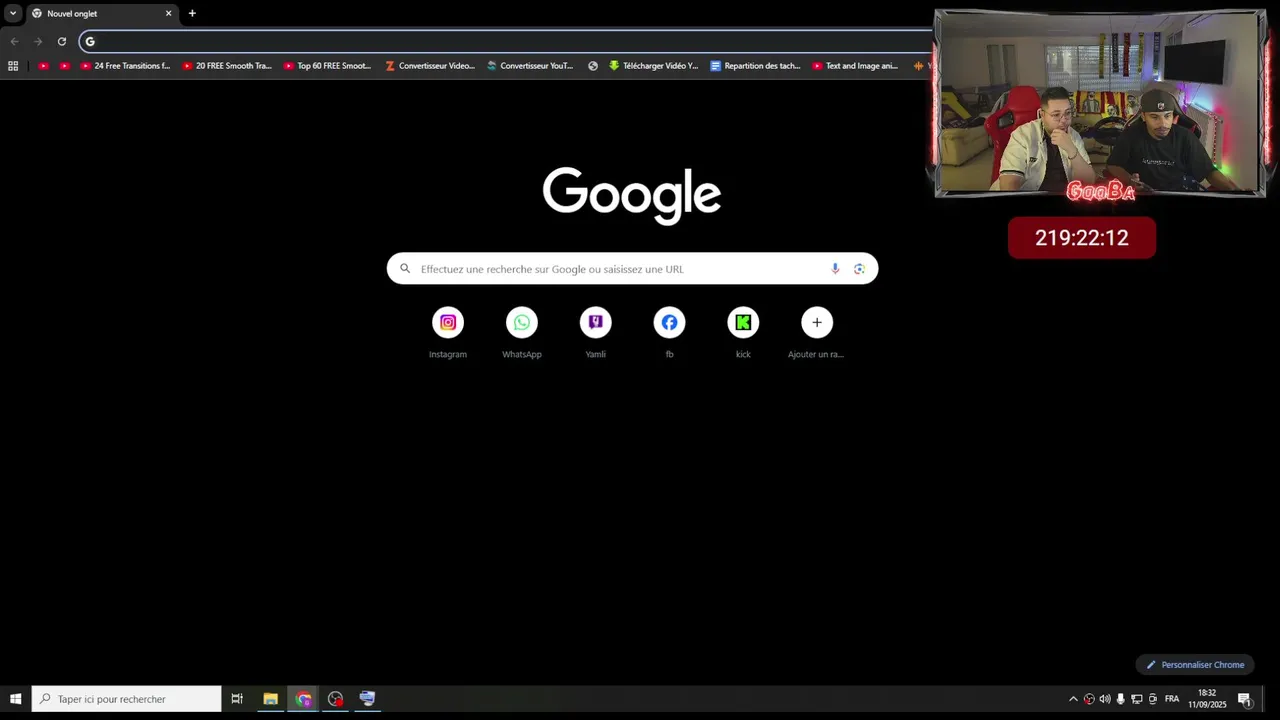This screenshot has width=1280, height=720.
Task: Open the Windows Start menu
Action: (x=15, y=699)
